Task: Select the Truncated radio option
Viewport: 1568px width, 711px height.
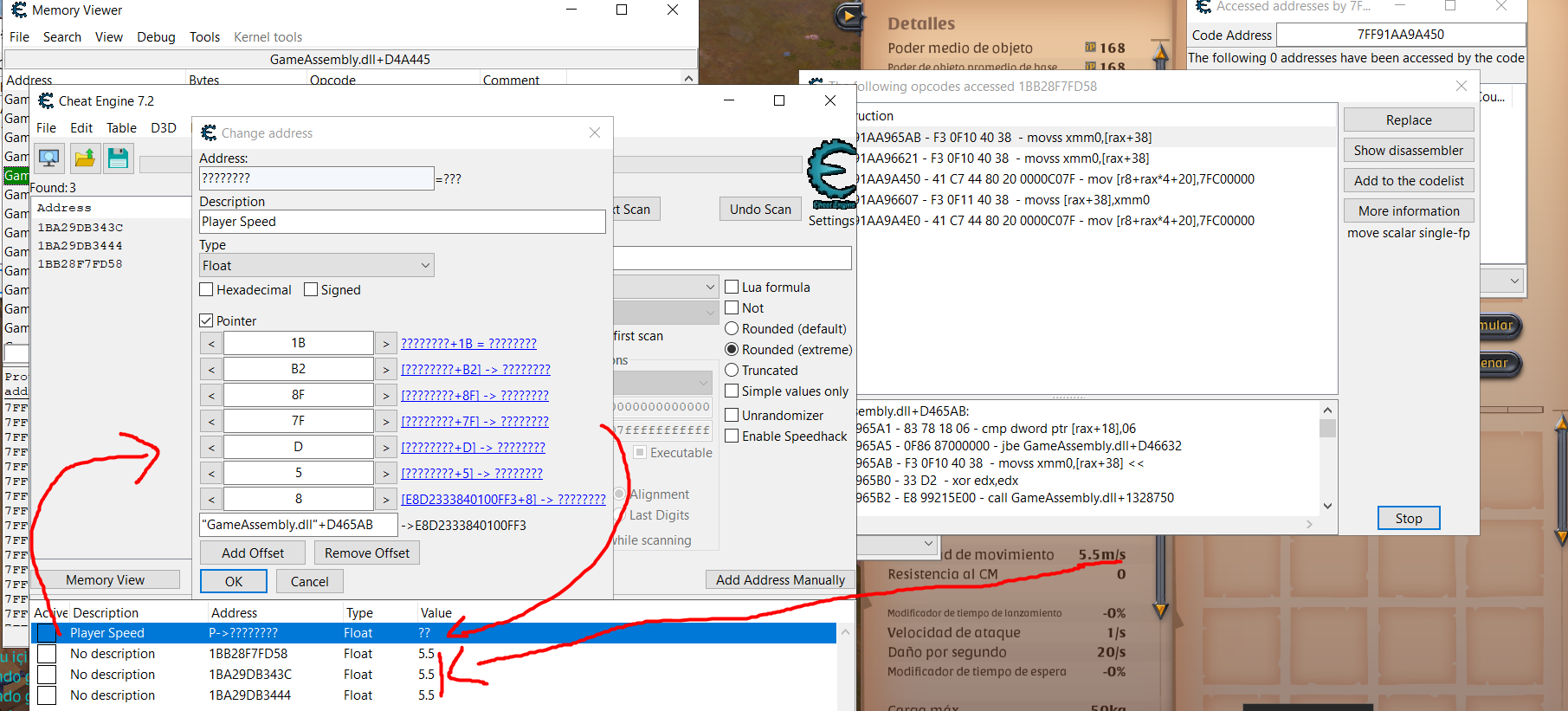Action: click(732, 371)
